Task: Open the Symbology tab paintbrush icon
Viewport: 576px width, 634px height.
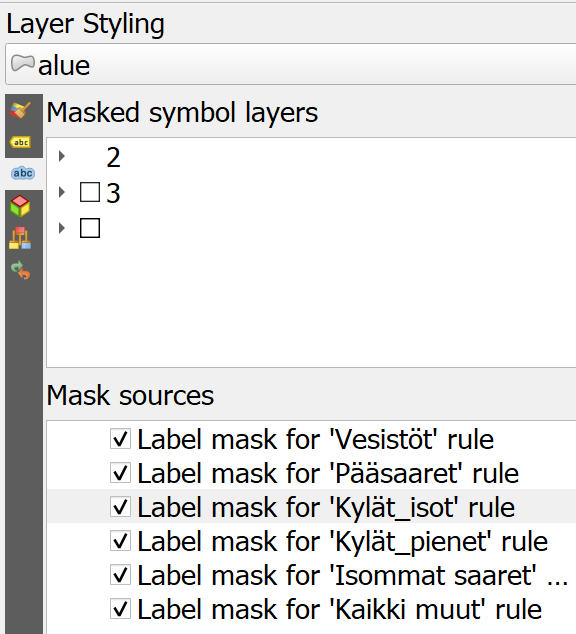Action: click(21, 110)
